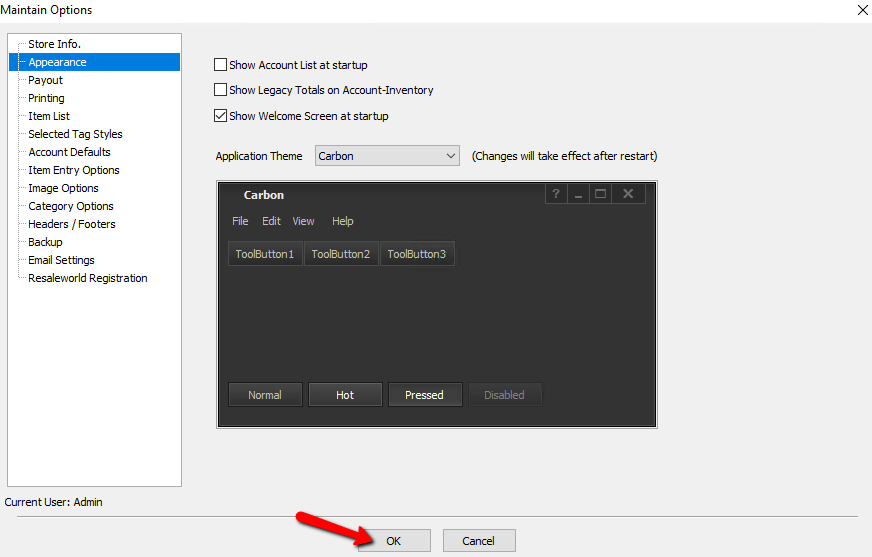Click the Pressed sample button

point(425,395)
